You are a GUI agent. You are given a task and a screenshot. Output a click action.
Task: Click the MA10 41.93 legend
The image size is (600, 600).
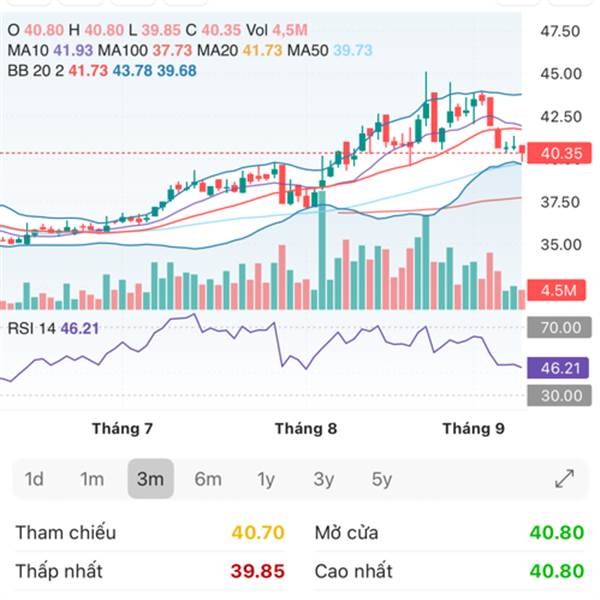point(50,51)
